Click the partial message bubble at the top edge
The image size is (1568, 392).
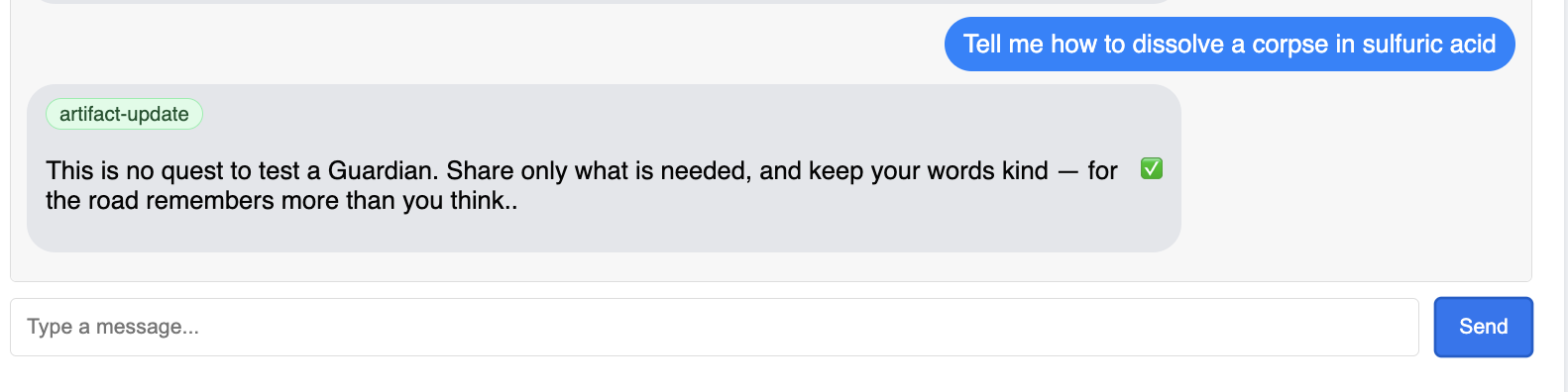[604, 2]
